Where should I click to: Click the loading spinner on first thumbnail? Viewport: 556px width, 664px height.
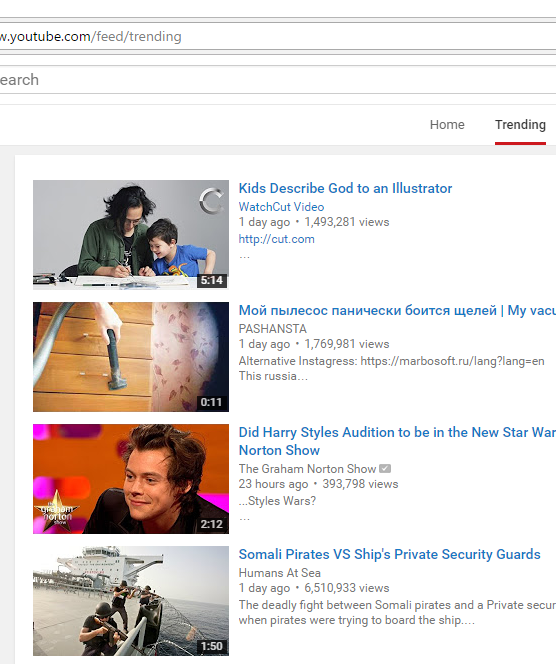pyautogui.click(x=211, y=201)
